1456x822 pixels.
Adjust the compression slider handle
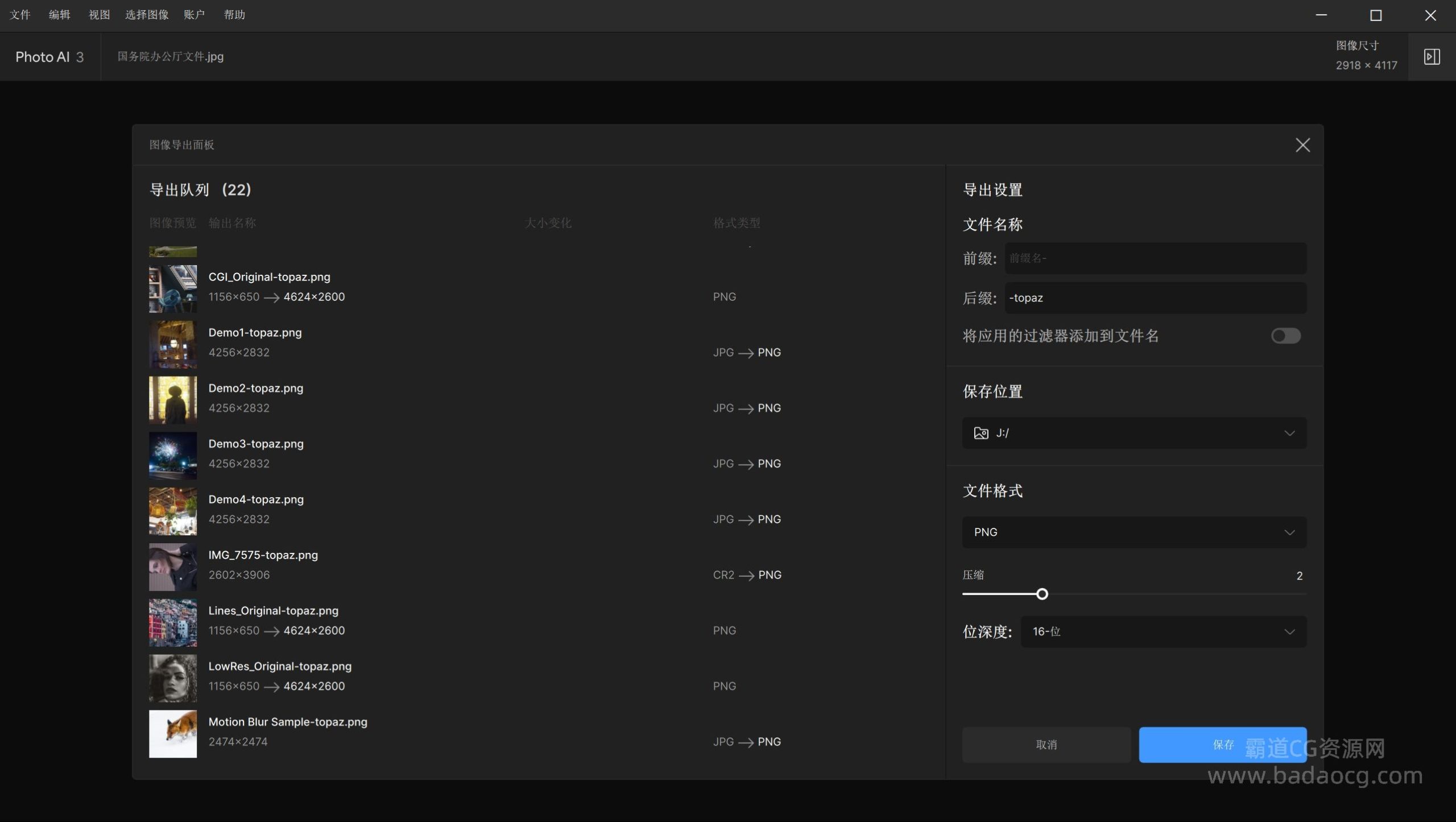tap(1042, 594)
